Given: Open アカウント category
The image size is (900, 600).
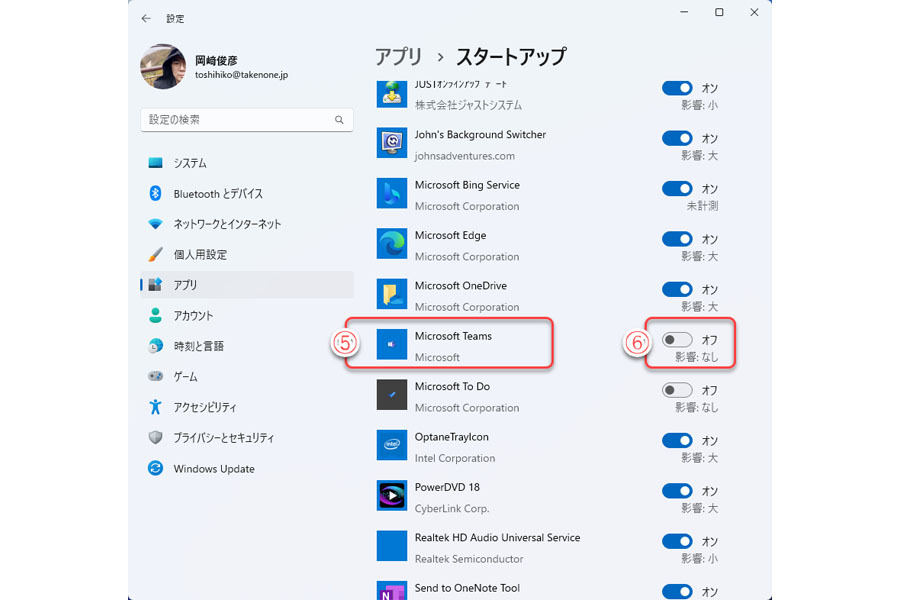Looking at the screenshot, I should click(247, 315).
